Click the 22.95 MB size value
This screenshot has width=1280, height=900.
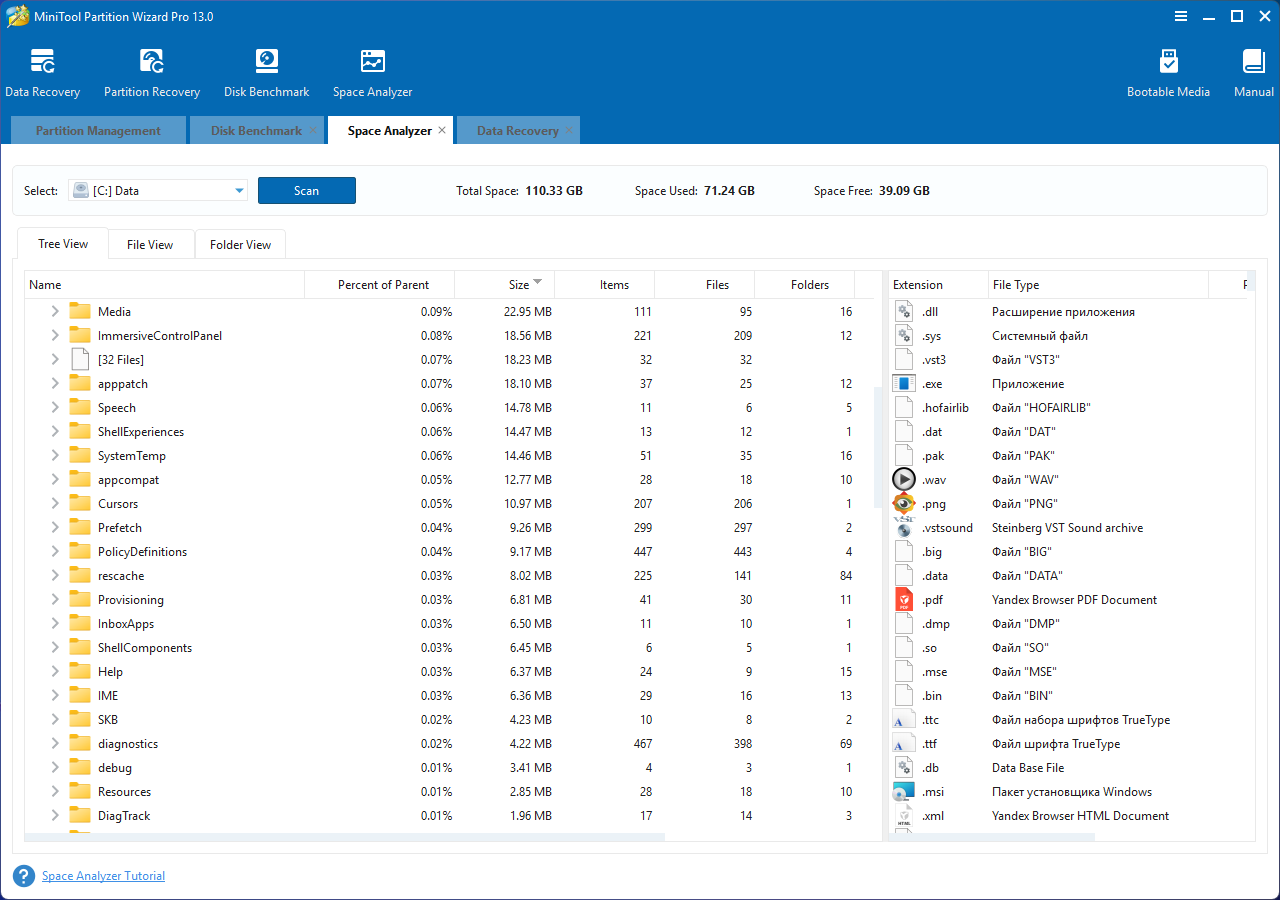[527, 312]
